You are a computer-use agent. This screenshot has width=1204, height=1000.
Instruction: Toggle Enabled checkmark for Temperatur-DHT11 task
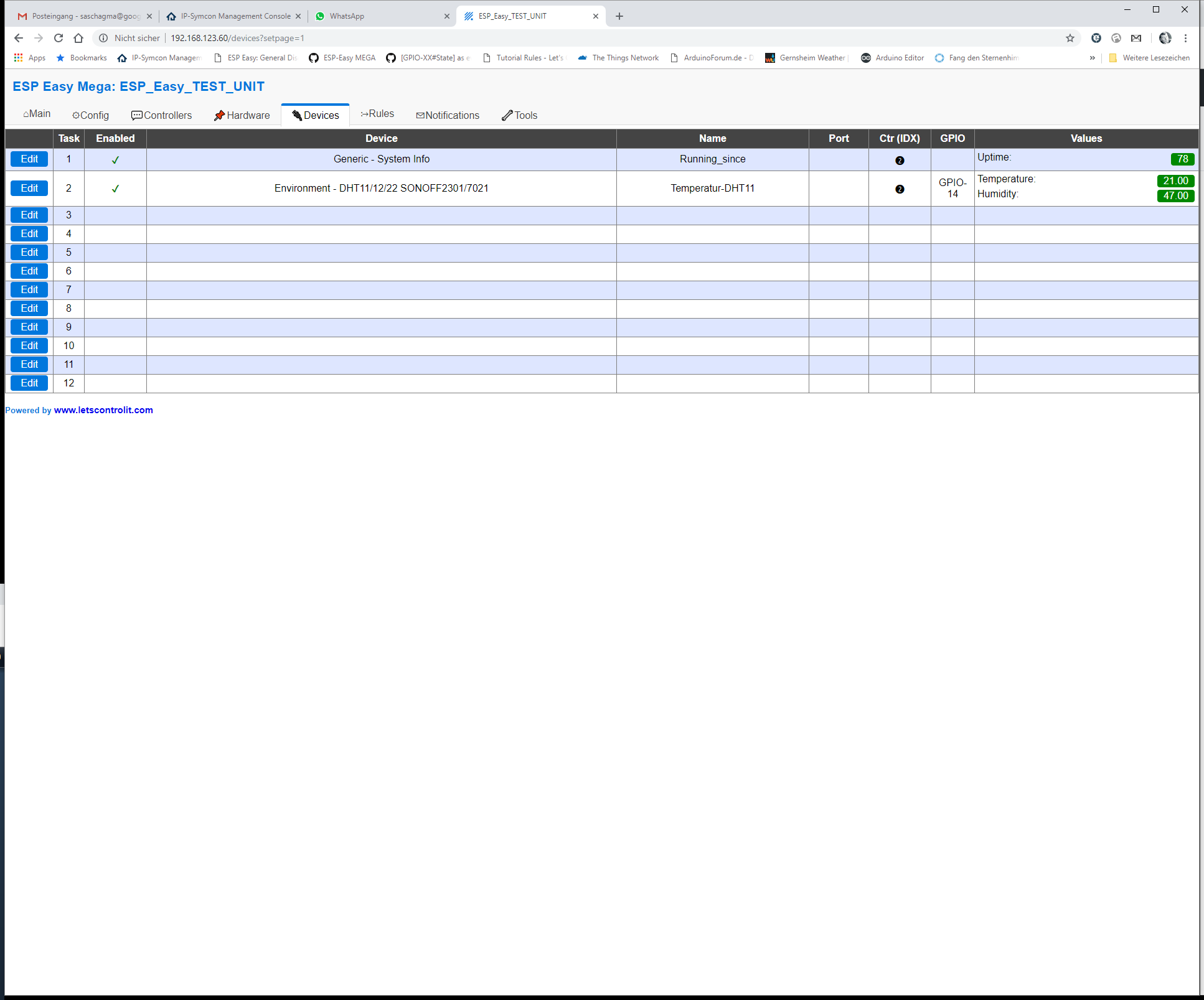(115, 189)
